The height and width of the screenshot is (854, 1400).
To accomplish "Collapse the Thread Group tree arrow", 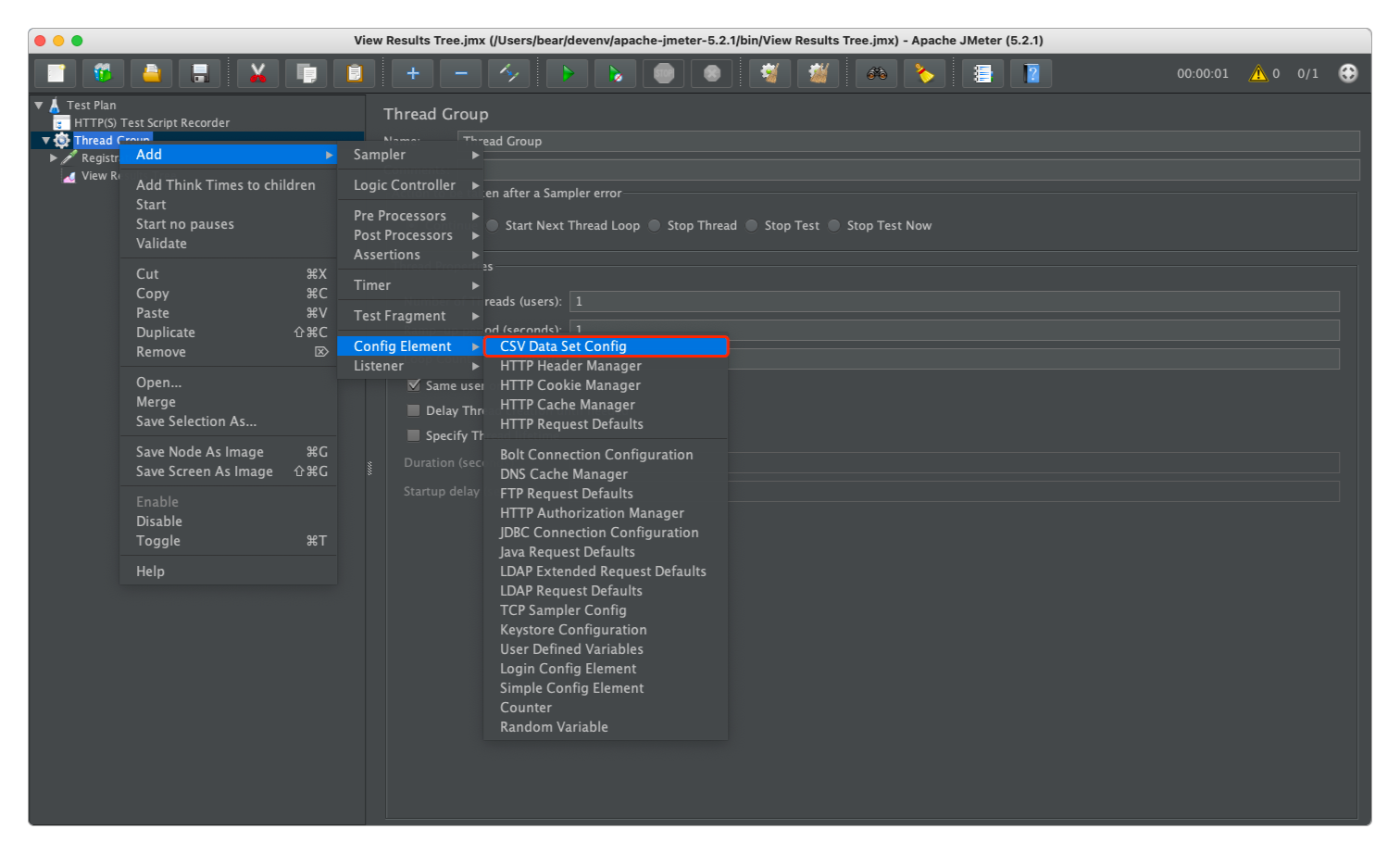I will click(x=45, y=141).
